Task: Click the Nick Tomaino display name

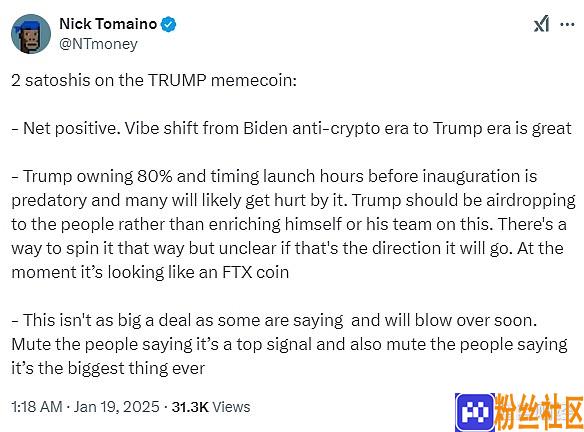Action: (108, 24)
